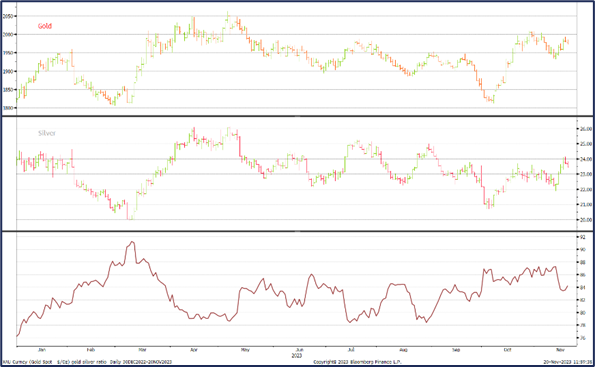Click the Apr month label
The image size is (595, 367).
[194, 350]
